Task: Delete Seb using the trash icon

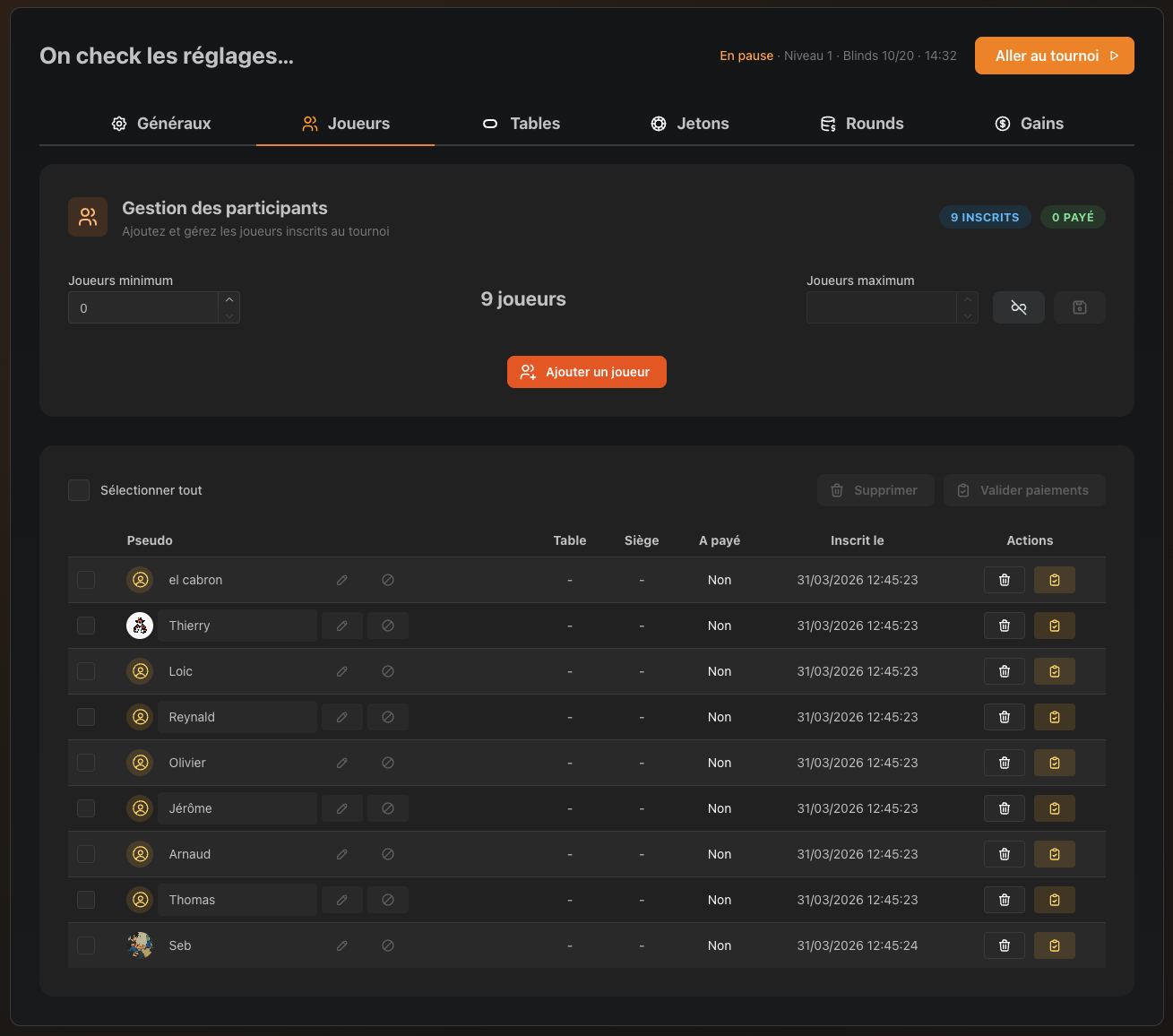Action: 1004,945
